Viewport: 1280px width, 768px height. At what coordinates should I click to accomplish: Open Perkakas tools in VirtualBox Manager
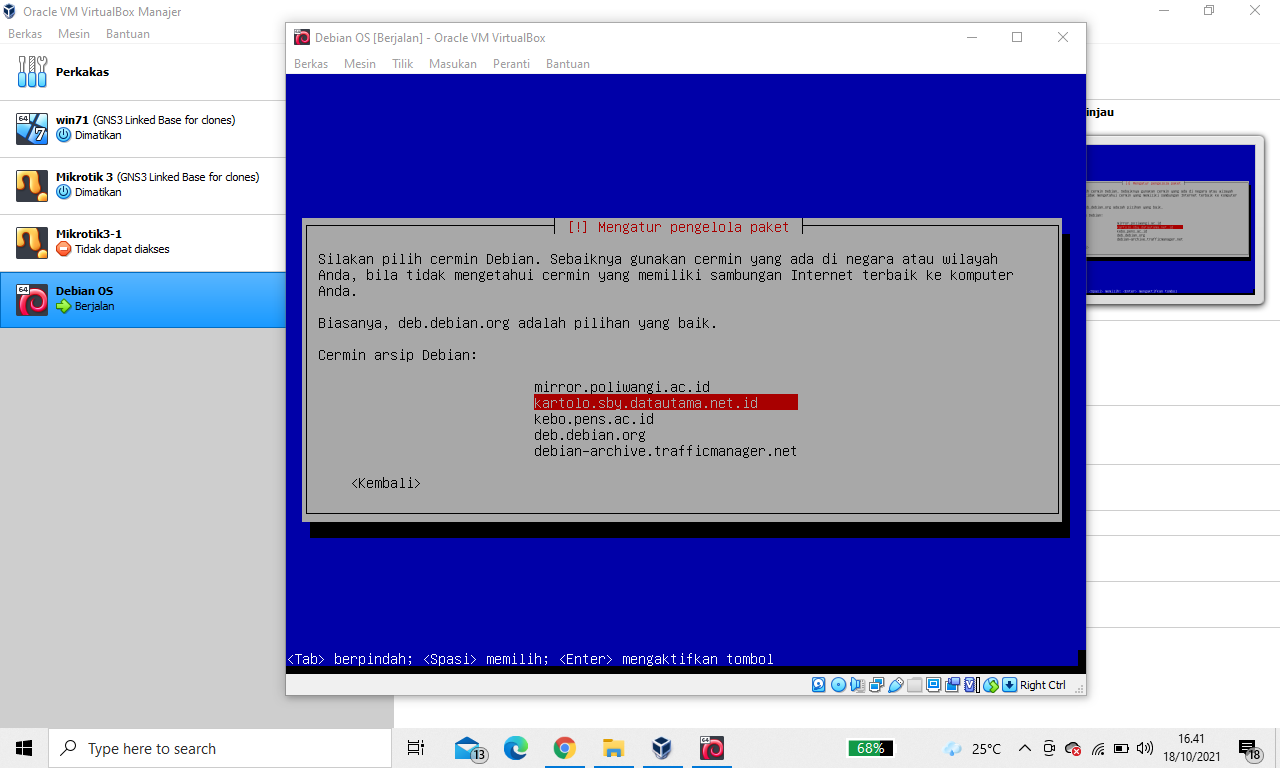pyautogui.click(x=142, y=72)
